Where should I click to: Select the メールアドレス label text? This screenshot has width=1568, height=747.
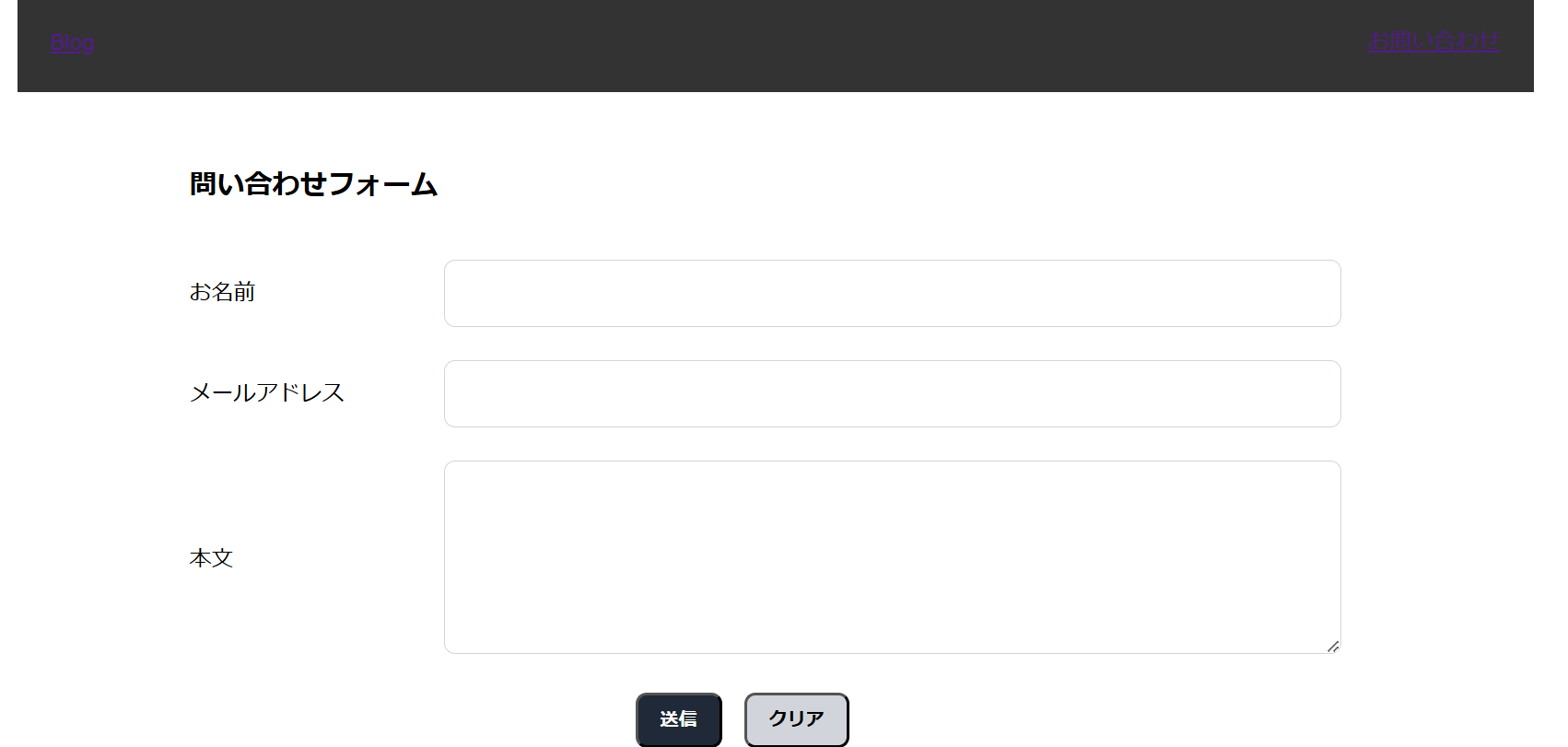click(x=266, y=392)
